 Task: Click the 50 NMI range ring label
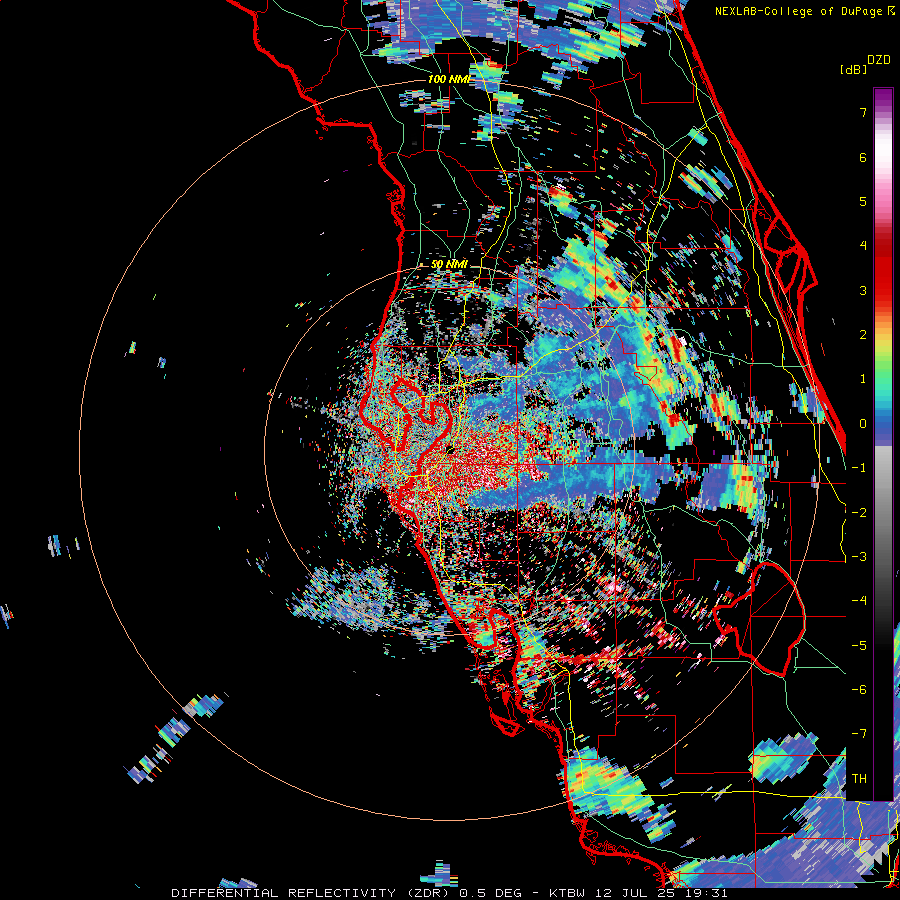[449, 264]
